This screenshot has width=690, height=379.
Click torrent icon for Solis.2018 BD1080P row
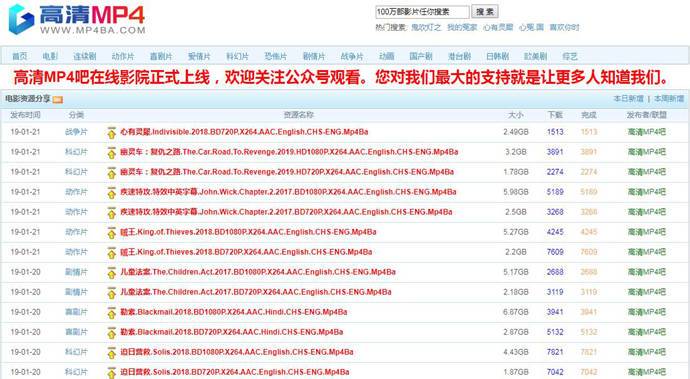tap(112, 353)
